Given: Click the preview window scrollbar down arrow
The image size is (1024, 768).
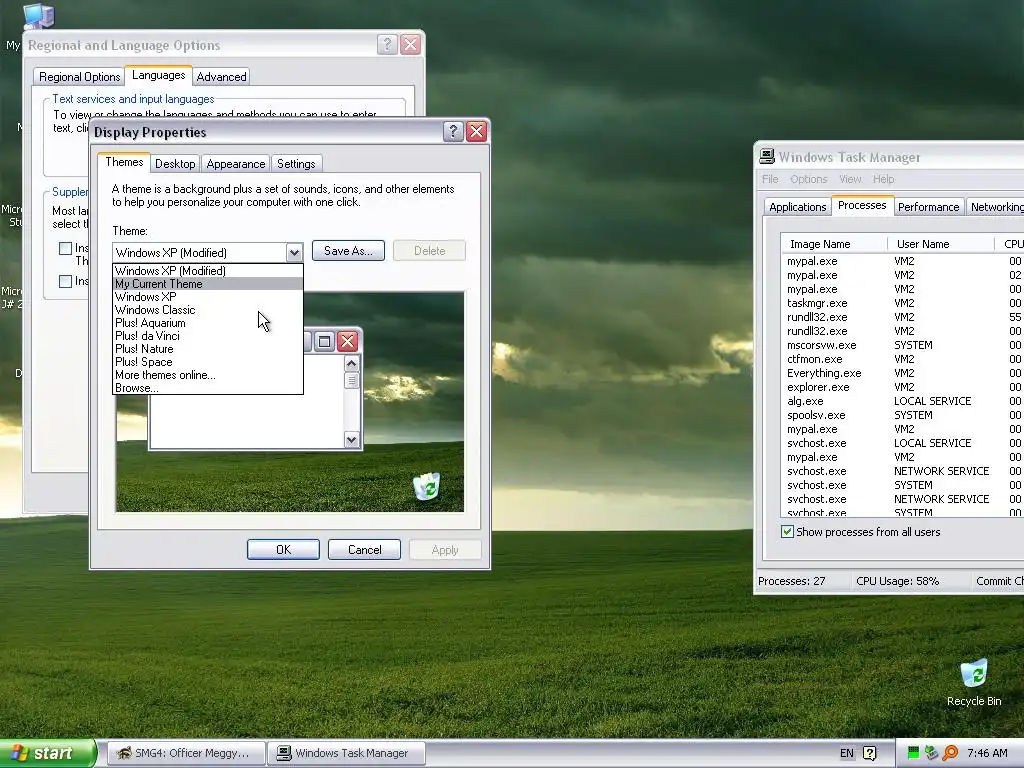Looking at the screenshot, I should (351, 440).
